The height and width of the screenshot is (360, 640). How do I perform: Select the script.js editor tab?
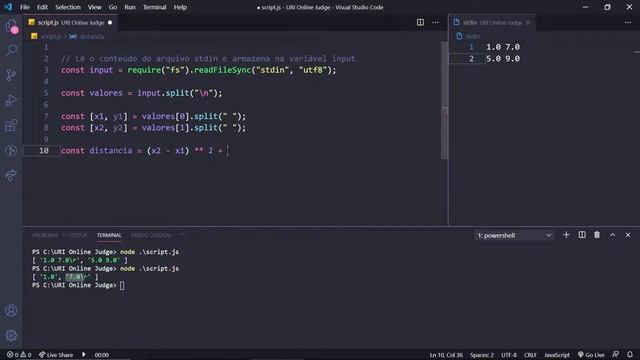pyautogui.click(x=70, y=22)
